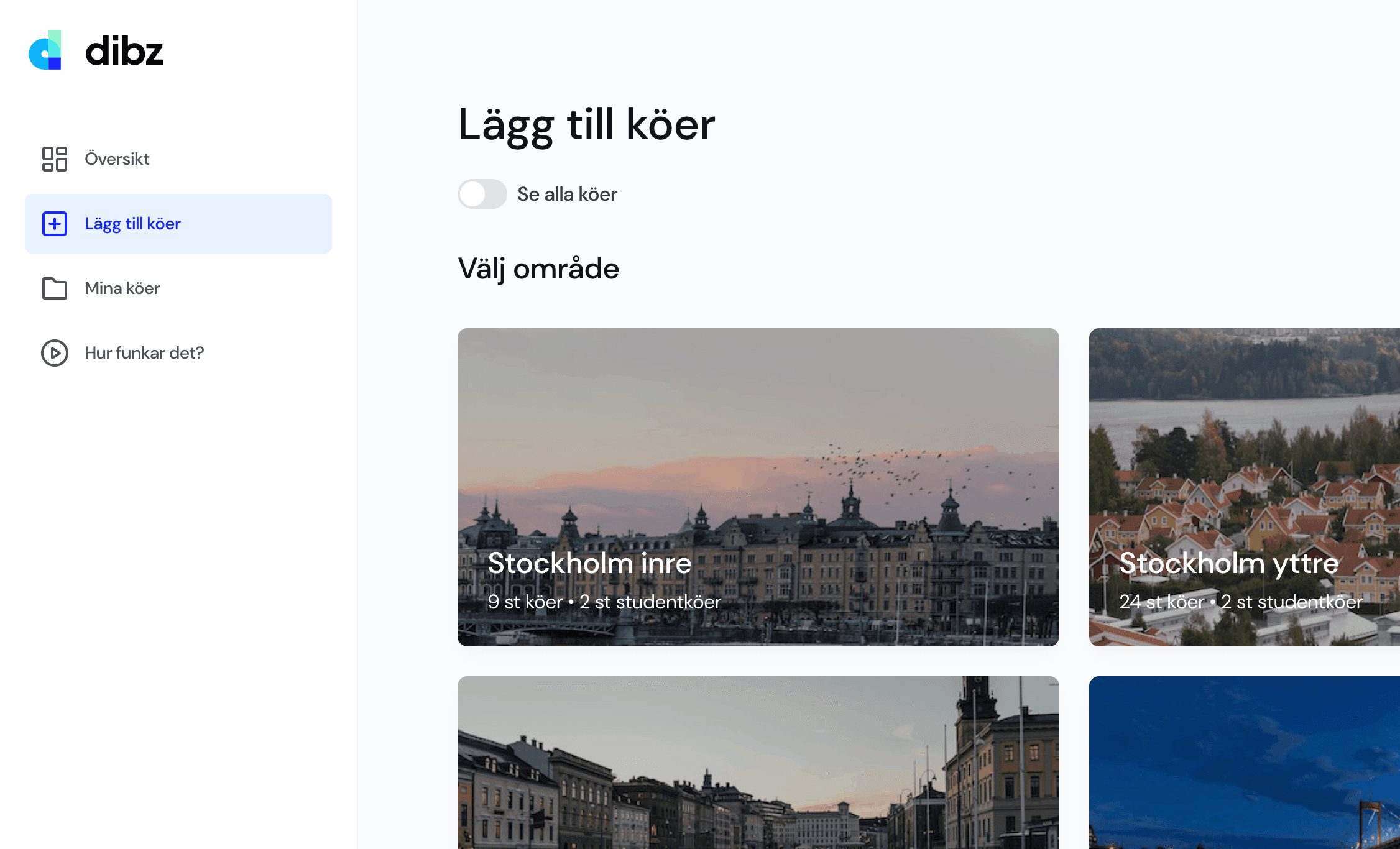This screenshot has height=849, width=1400.
Task: Open Hur funkar det? page
Action: coord(178,353)
